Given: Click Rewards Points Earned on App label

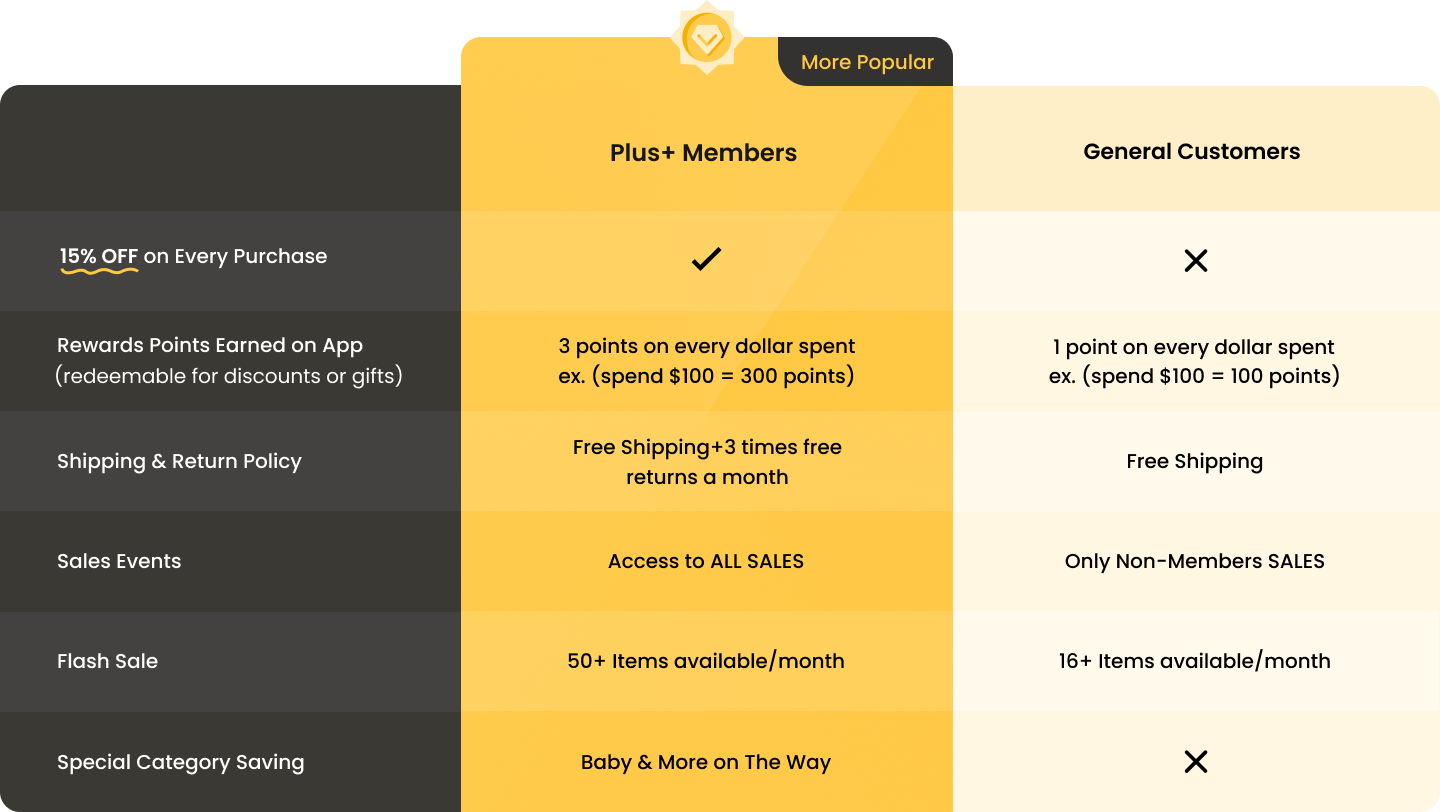Looking at the screenshot, I should pyautogui.click(x=210, y=346).
